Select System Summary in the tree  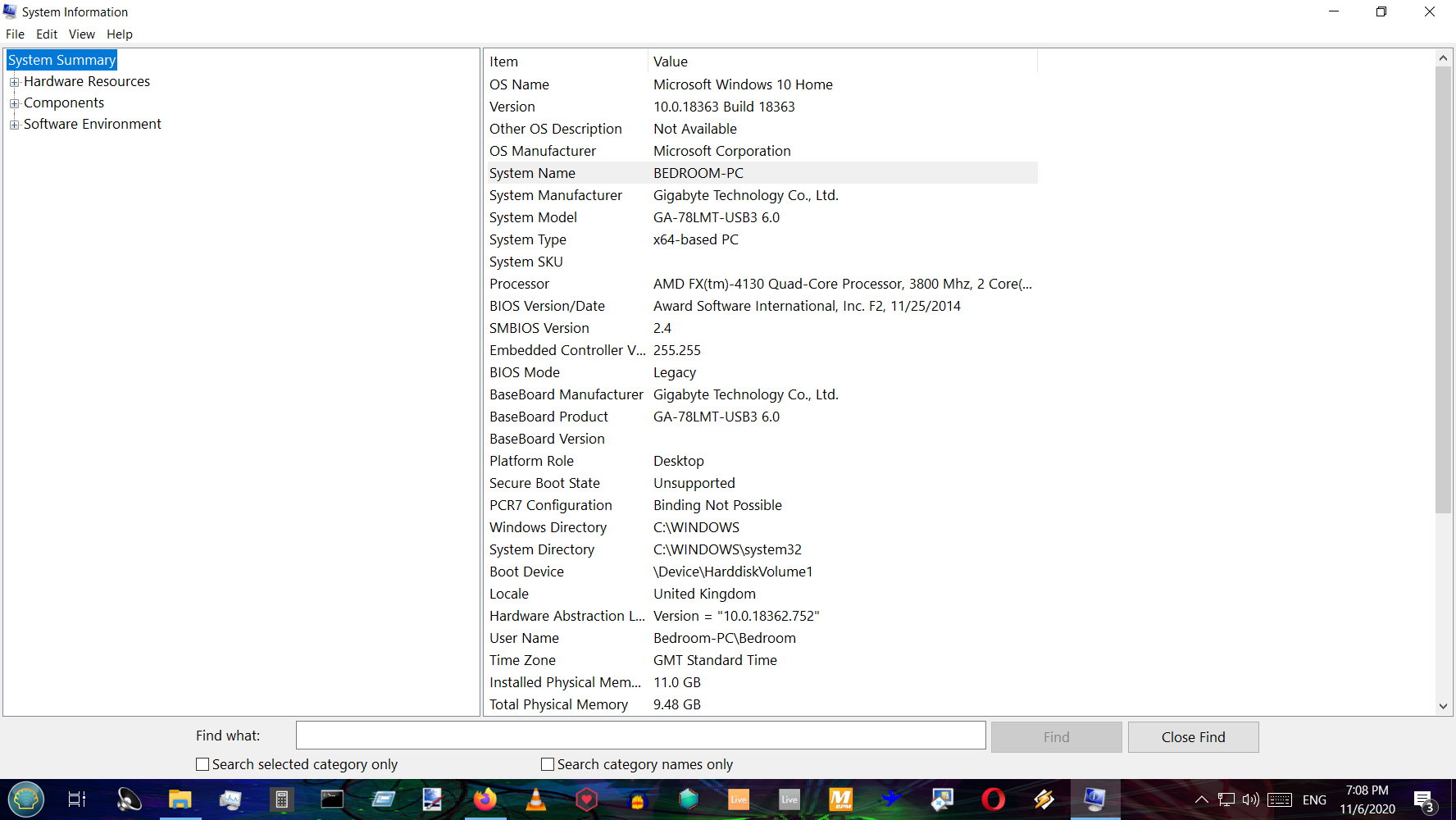[x=61, y=60]
